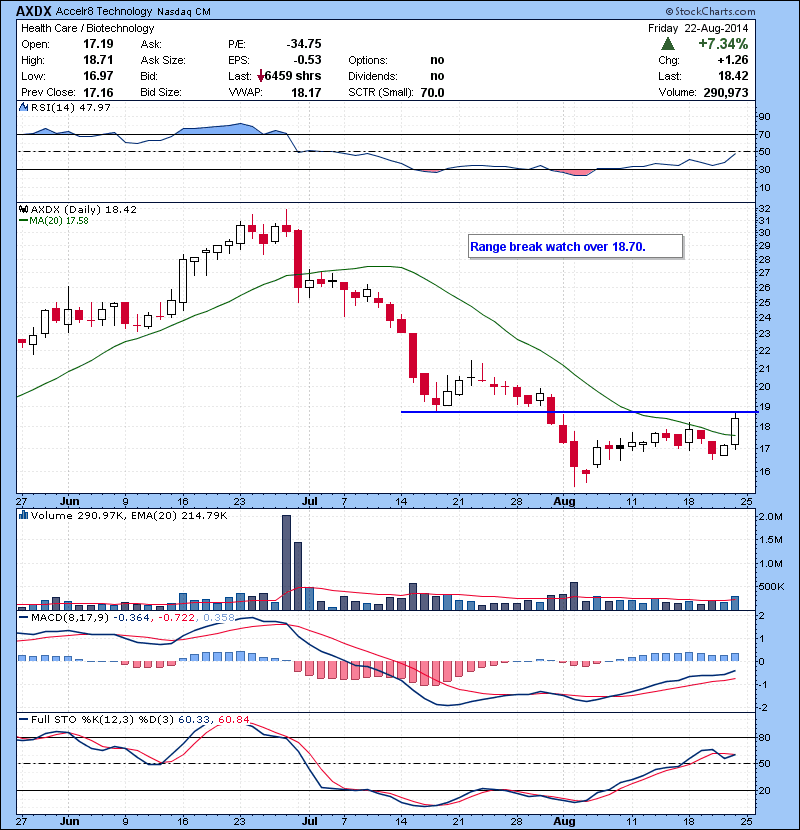
Task: Click the High value 18.71
Action: pos(98,60)
